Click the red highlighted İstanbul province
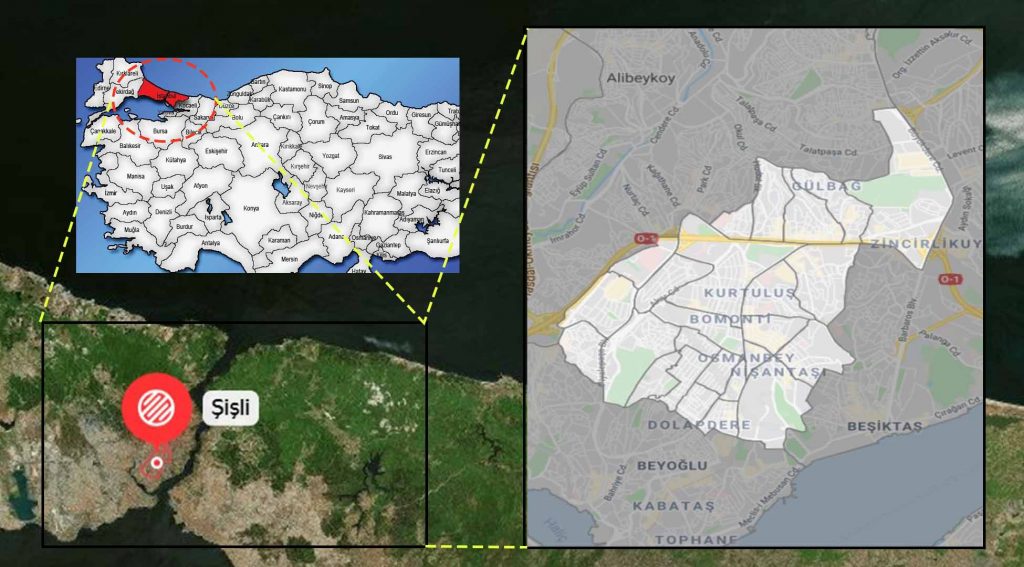This screenshot has height=567, width=1024. 161,95
